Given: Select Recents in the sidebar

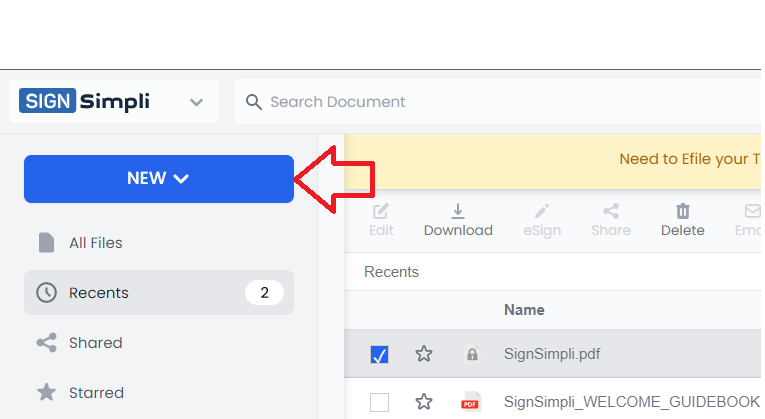Looking at the screenshot, I should [x=98, y=293].
